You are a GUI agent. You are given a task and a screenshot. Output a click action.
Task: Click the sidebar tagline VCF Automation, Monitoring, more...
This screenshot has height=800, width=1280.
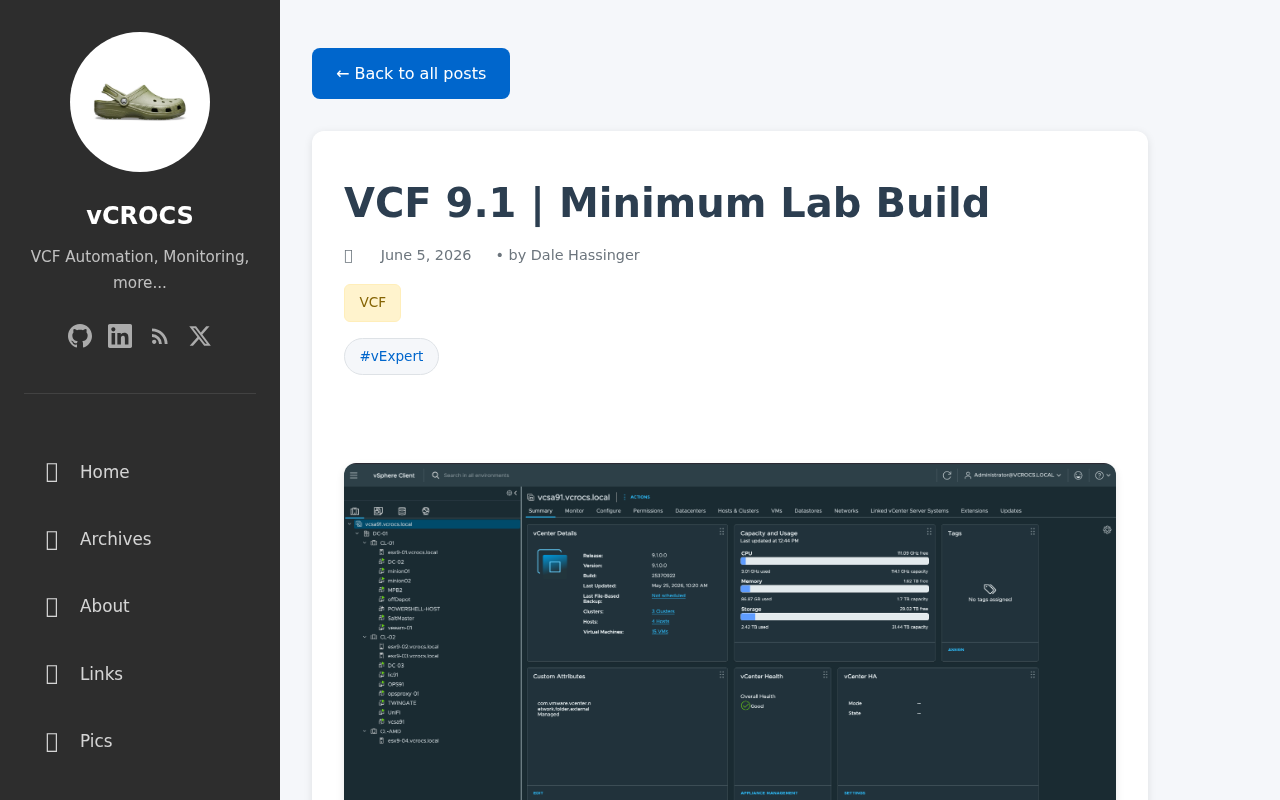(x=140, y=269)
